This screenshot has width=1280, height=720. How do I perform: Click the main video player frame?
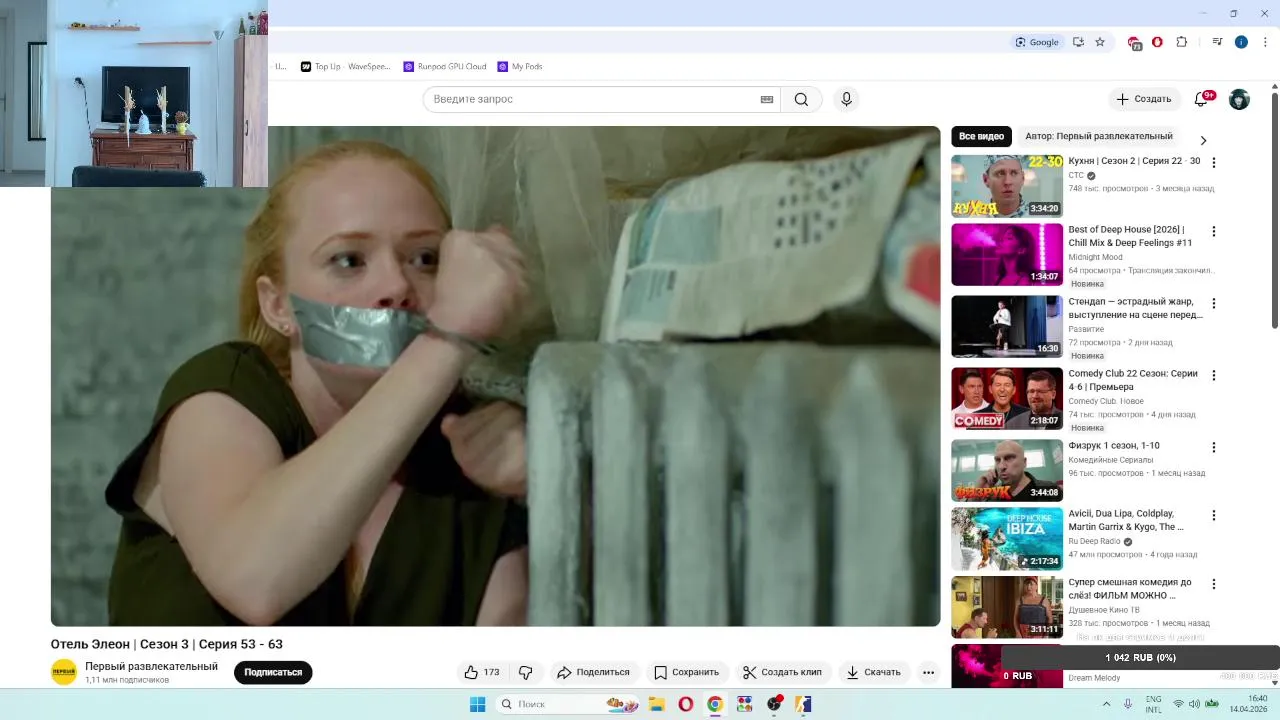(x=495, y=376)
